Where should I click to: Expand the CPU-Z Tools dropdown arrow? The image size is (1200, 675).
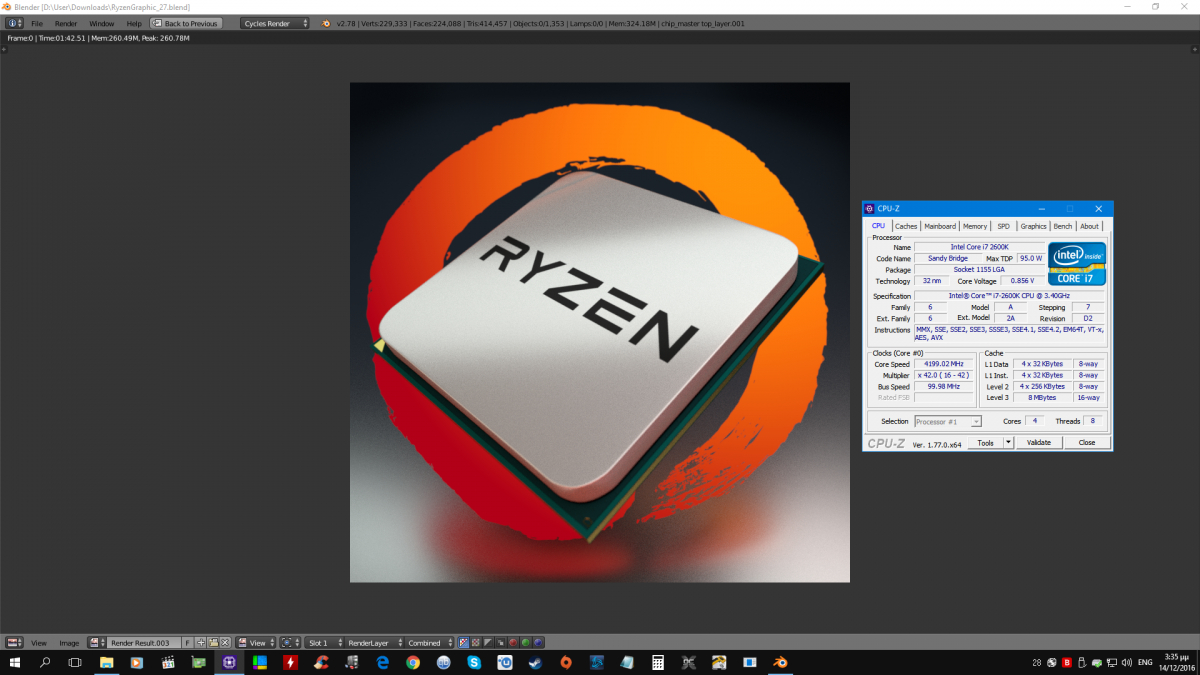[1009, 442]
